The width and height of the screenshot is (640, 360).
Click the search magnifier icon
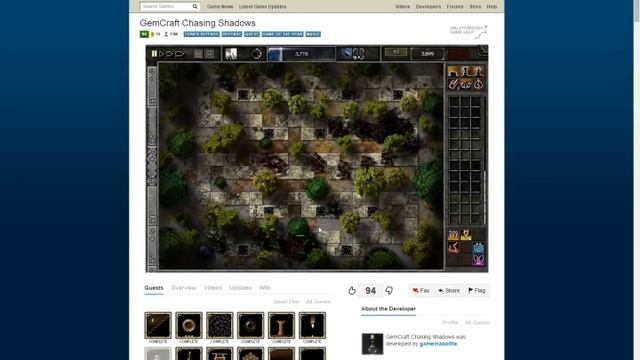195,6
